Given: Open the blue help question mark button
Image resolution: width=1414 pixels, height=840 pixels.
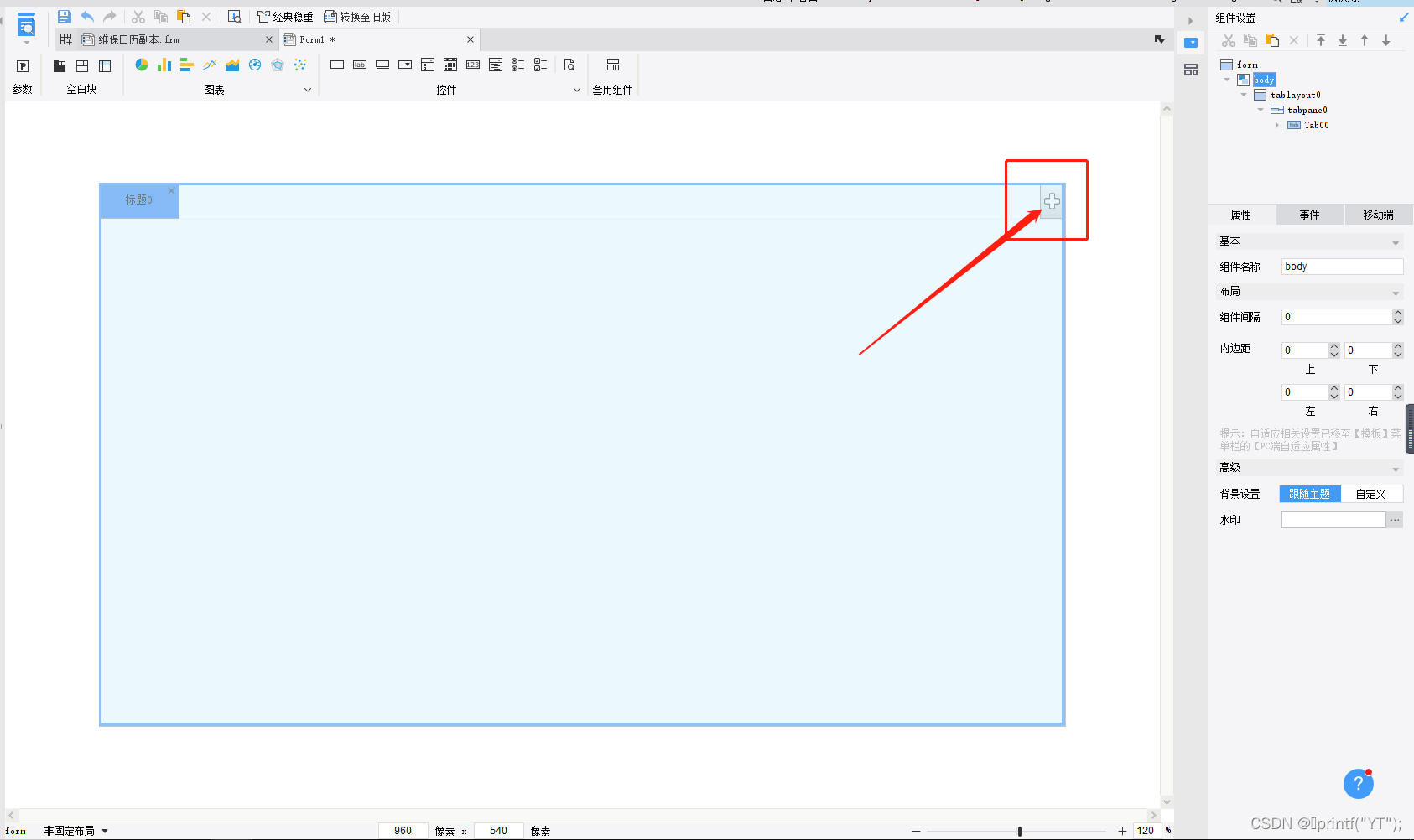Looking at the screenshot, I should [x=1359, y=784].
